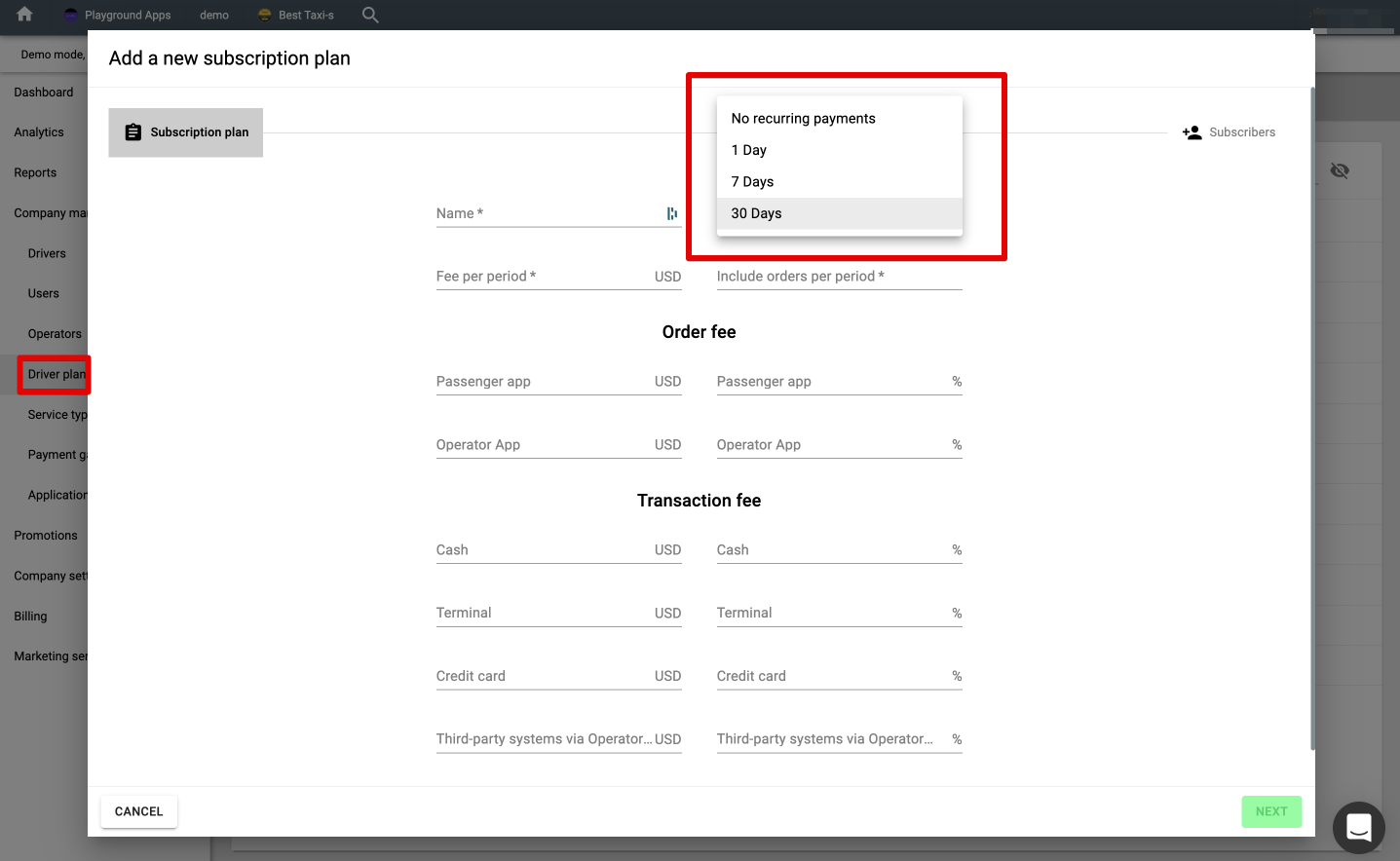Screen dimensions: 1400x861
Task: Select the 30 Days option
Action: pyautogui.click(x=839, y=213)
